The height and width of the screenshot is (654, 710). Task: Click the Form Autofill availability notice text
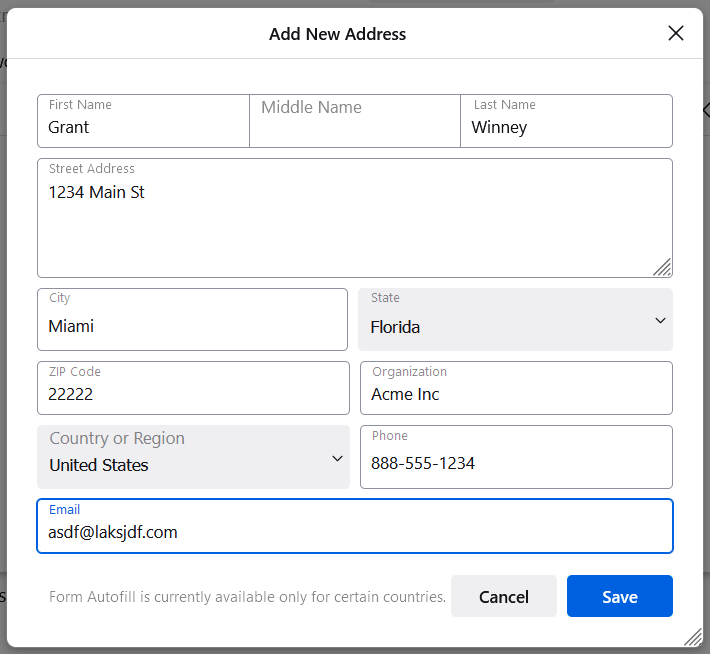247,596
